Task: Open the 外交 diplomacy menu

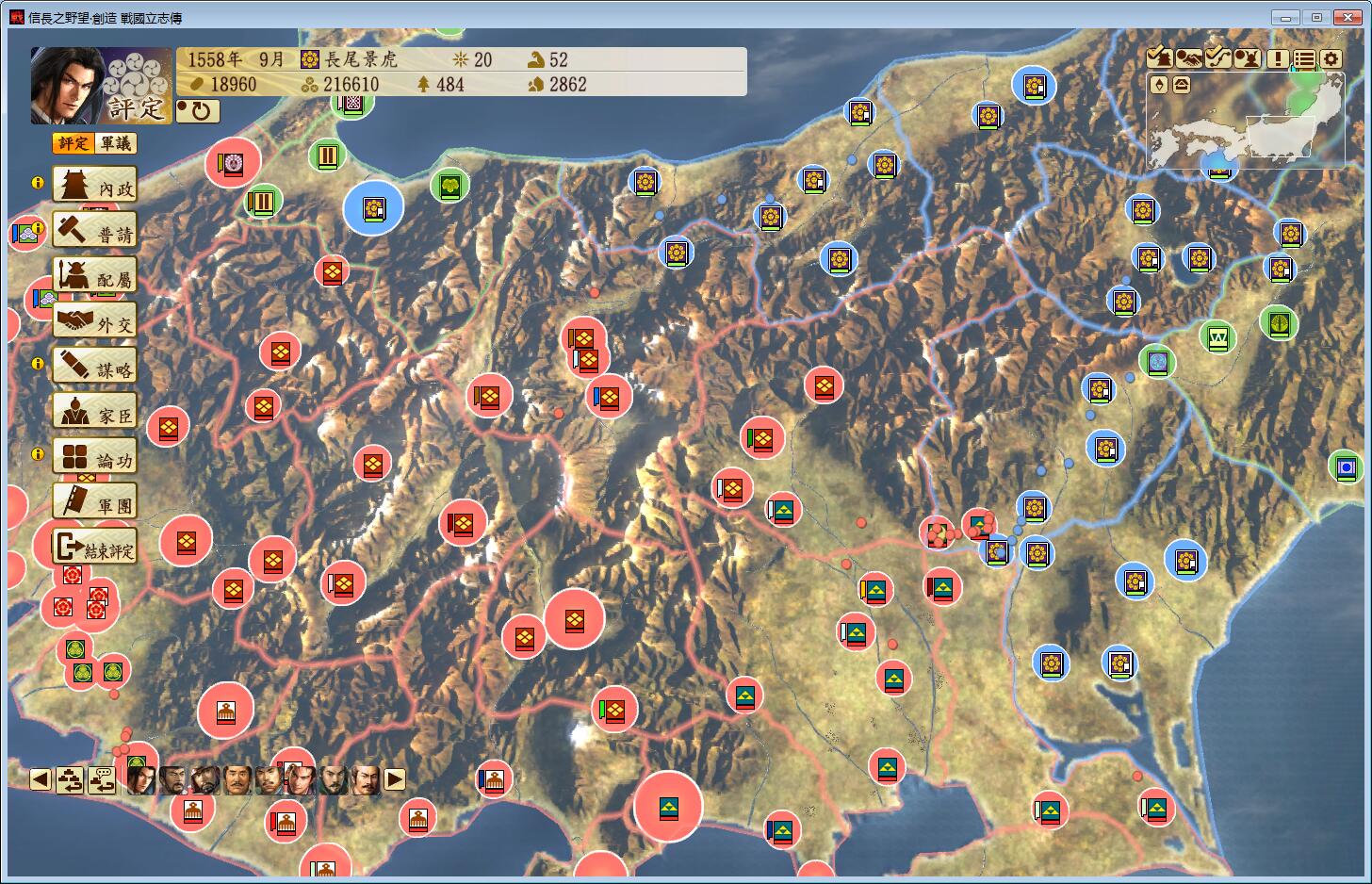Action: pyautogui.click(x=95, y=321)
